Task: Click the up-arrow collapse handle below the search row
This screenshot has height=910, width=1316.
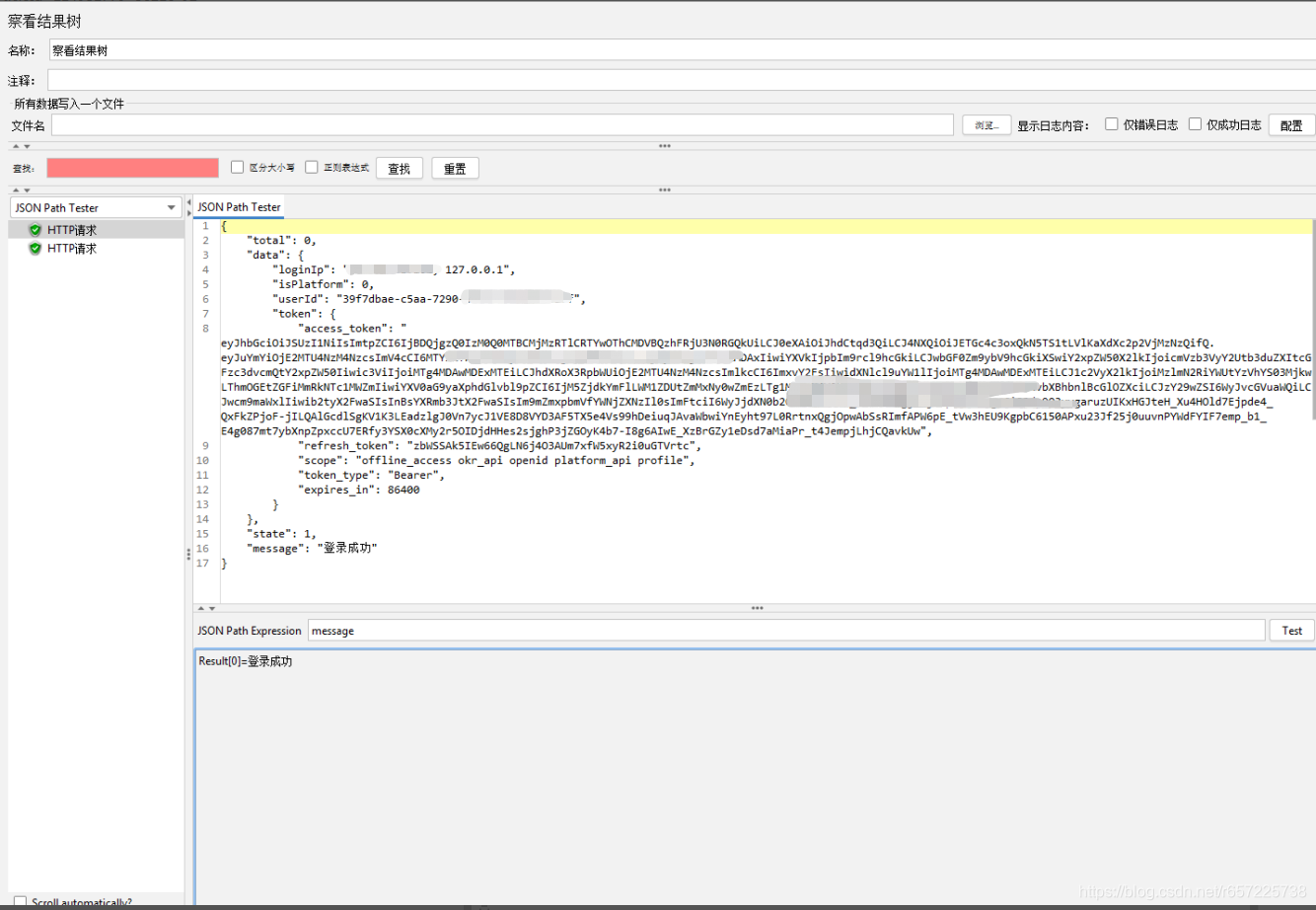Action: coord(15,190)
